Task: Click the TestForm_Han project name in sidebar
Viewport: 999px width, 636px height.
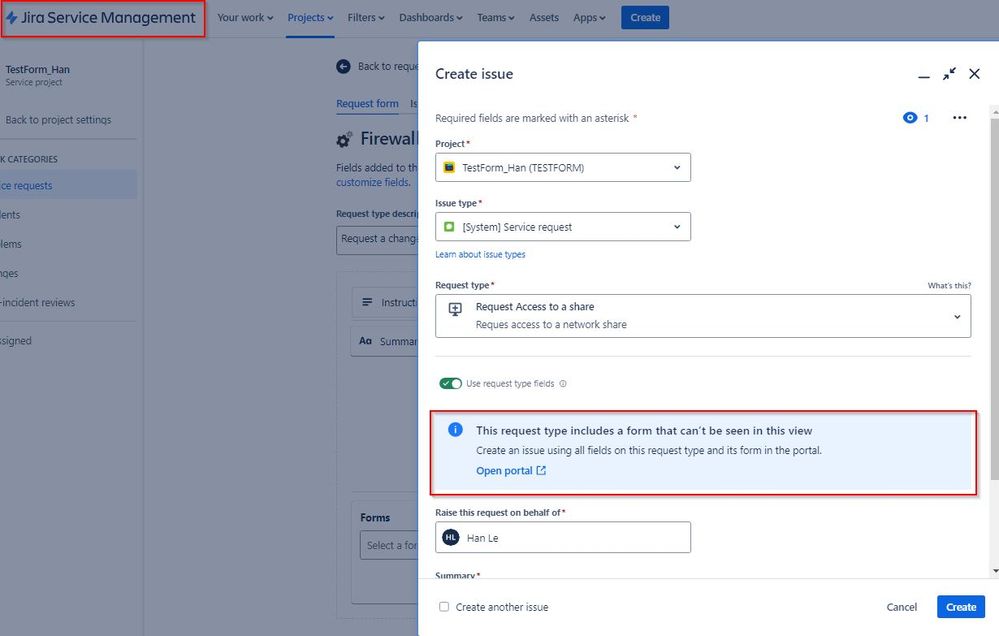Action: (x=38, y=69)
